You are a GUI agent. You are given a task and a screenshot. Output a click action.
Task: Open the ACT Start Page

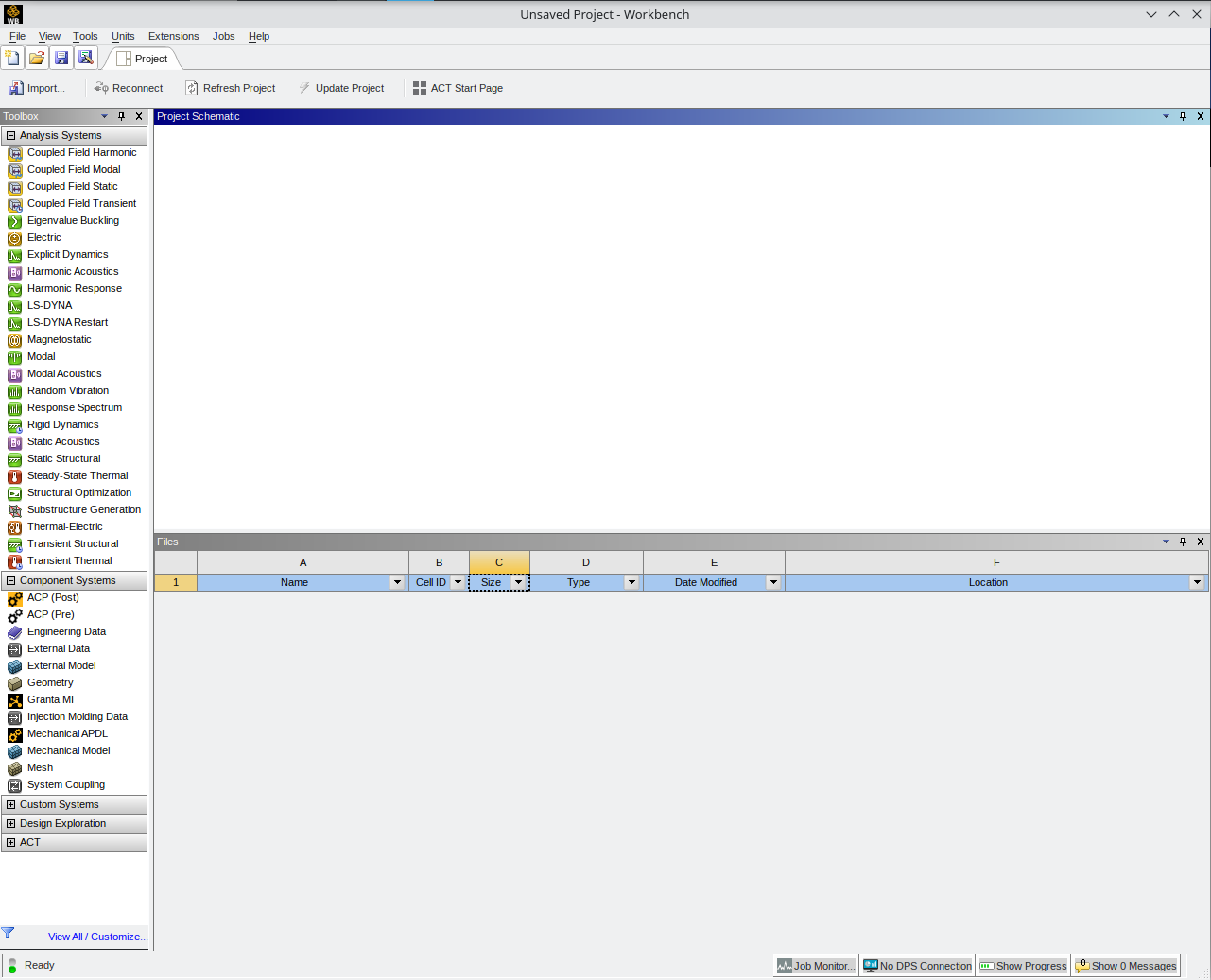pyautogui.click(x=458, y=89)
